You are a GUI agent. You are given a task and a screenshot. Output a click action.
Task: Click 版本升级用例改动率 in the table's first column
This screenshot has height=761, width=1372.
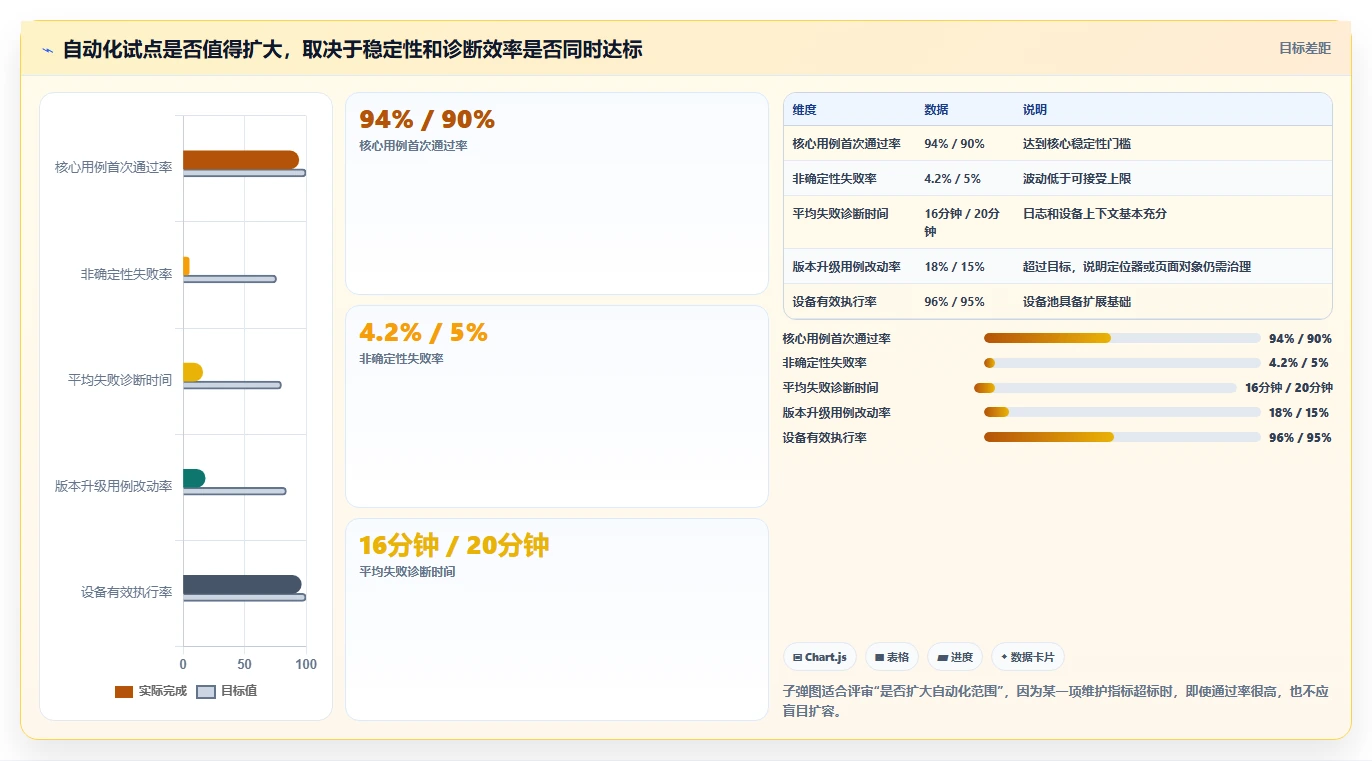pyautogui.click(x=846, y=267)
